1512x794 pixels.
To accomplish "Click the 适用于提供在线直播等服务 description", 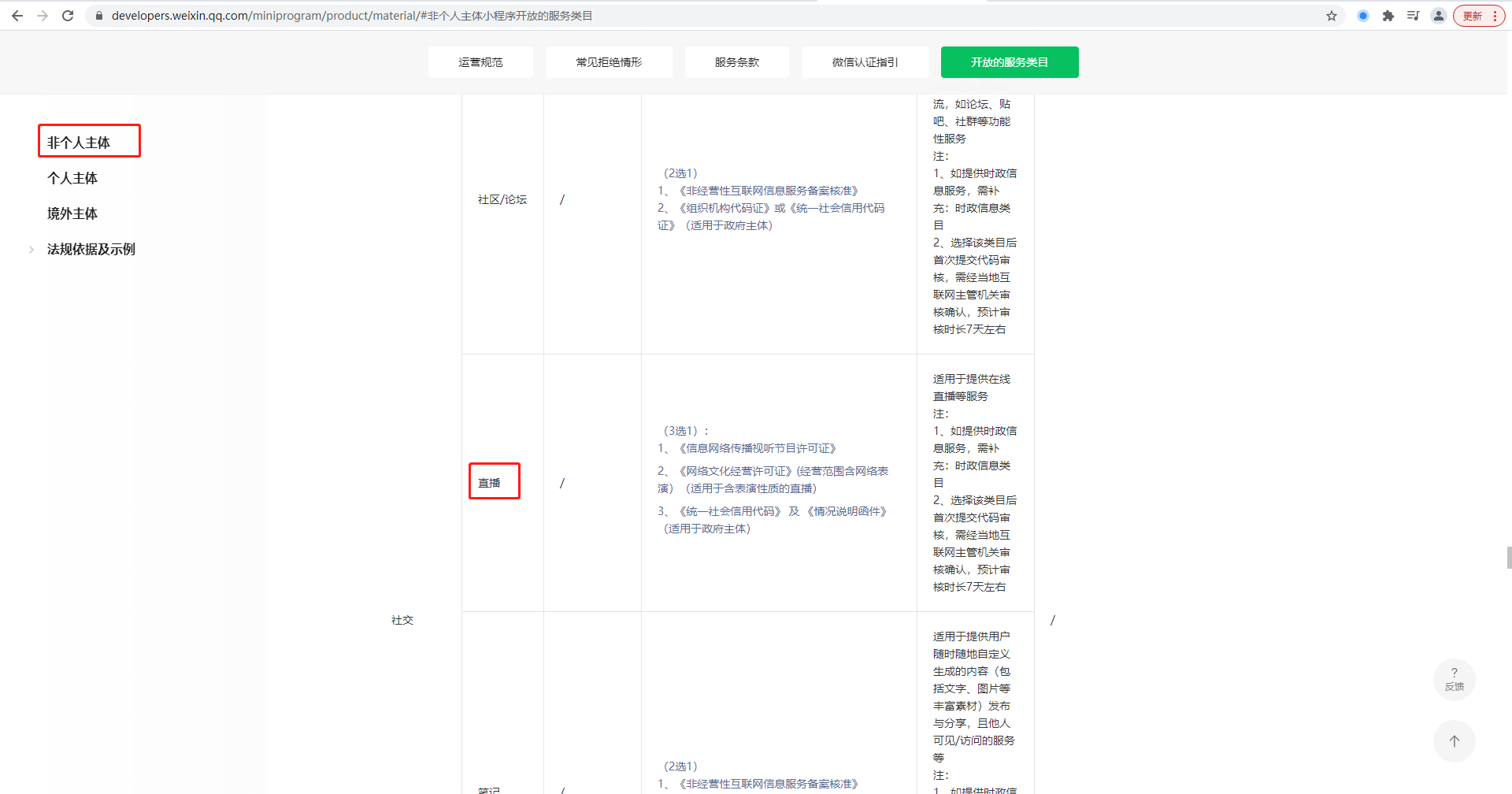I will pos(972,388).
